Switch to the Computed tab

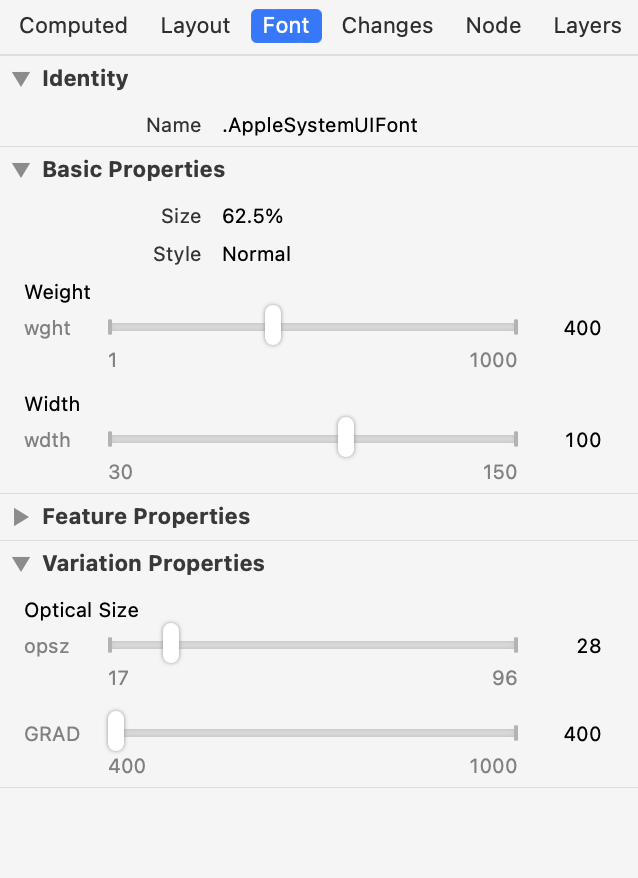click(73, 26)
